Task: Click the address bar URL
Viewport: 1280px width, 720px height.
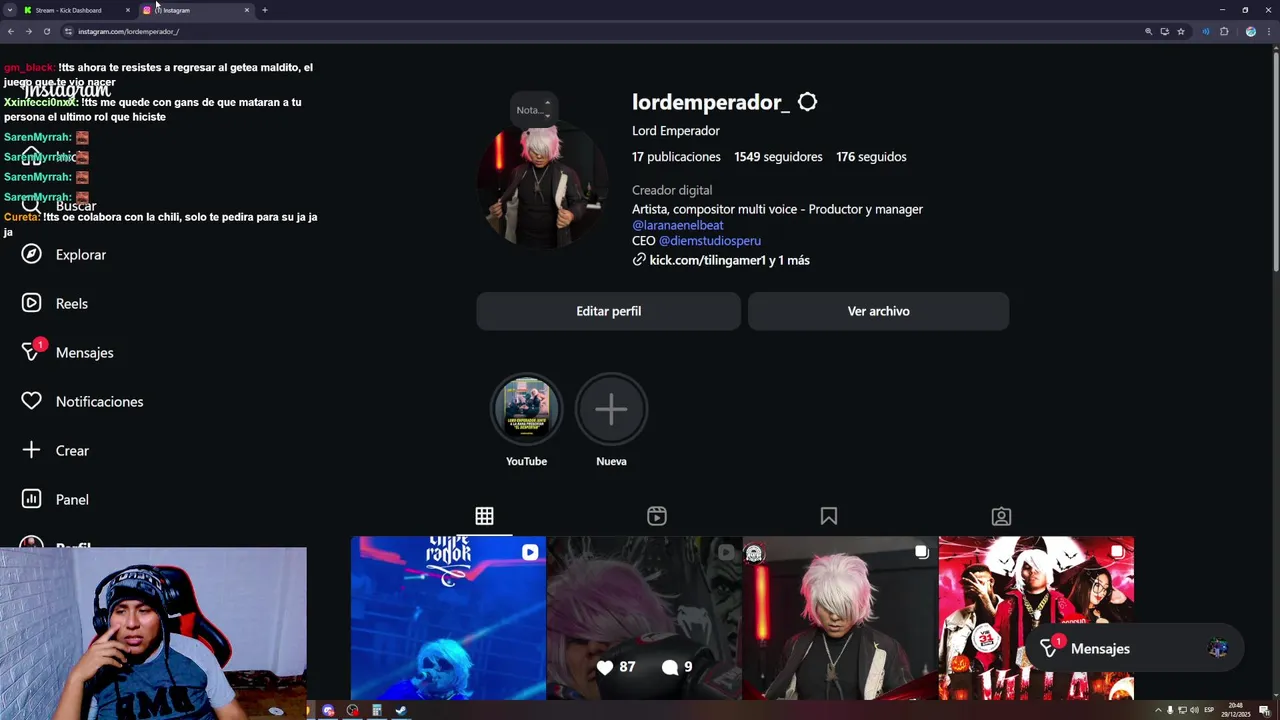Action: [129, 32]
